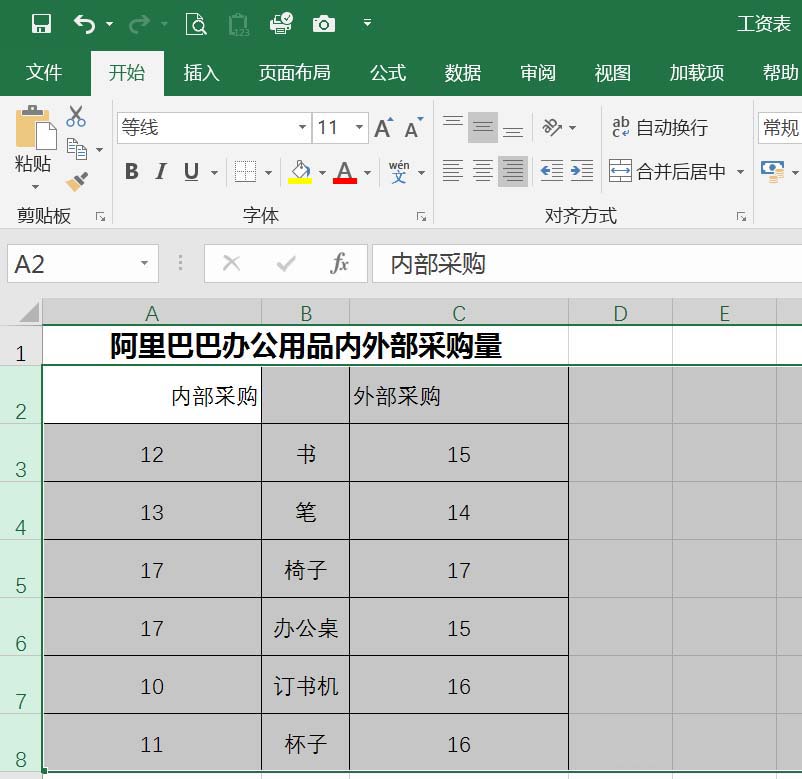Click the Undo arrow icon
The height and width of the screenshot is (779, 802).
85,24
